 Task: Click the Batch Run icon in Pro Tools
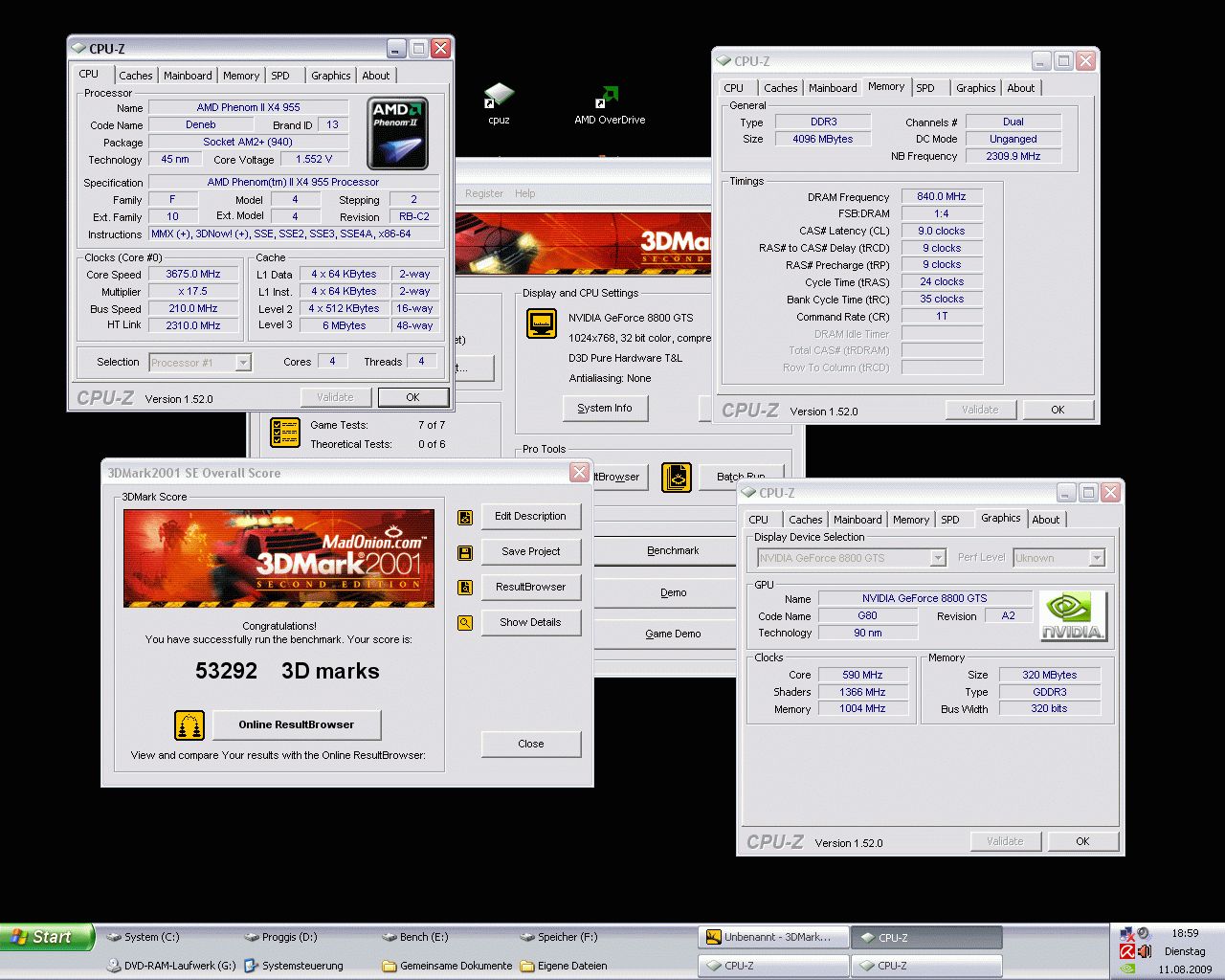point(677,477)
